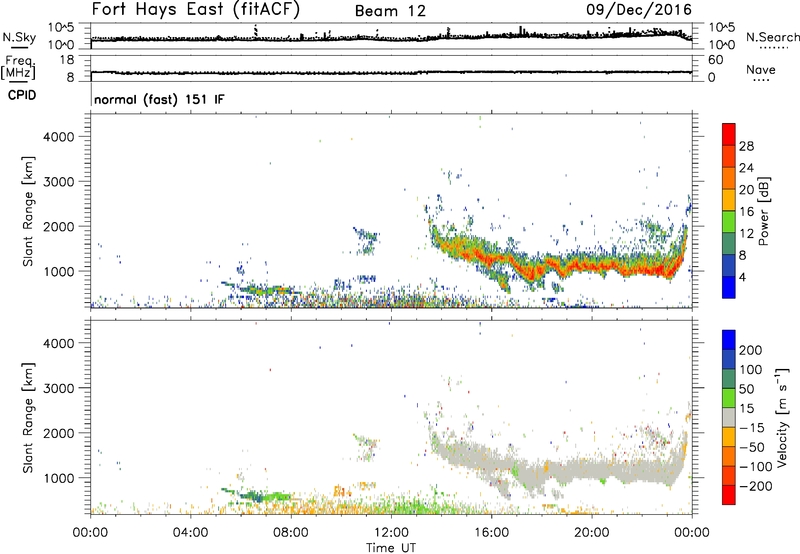Viewport: 800px width, 554px height.
Task: Click the red bottom of velocity color bar
Action: tap(729, 495)
